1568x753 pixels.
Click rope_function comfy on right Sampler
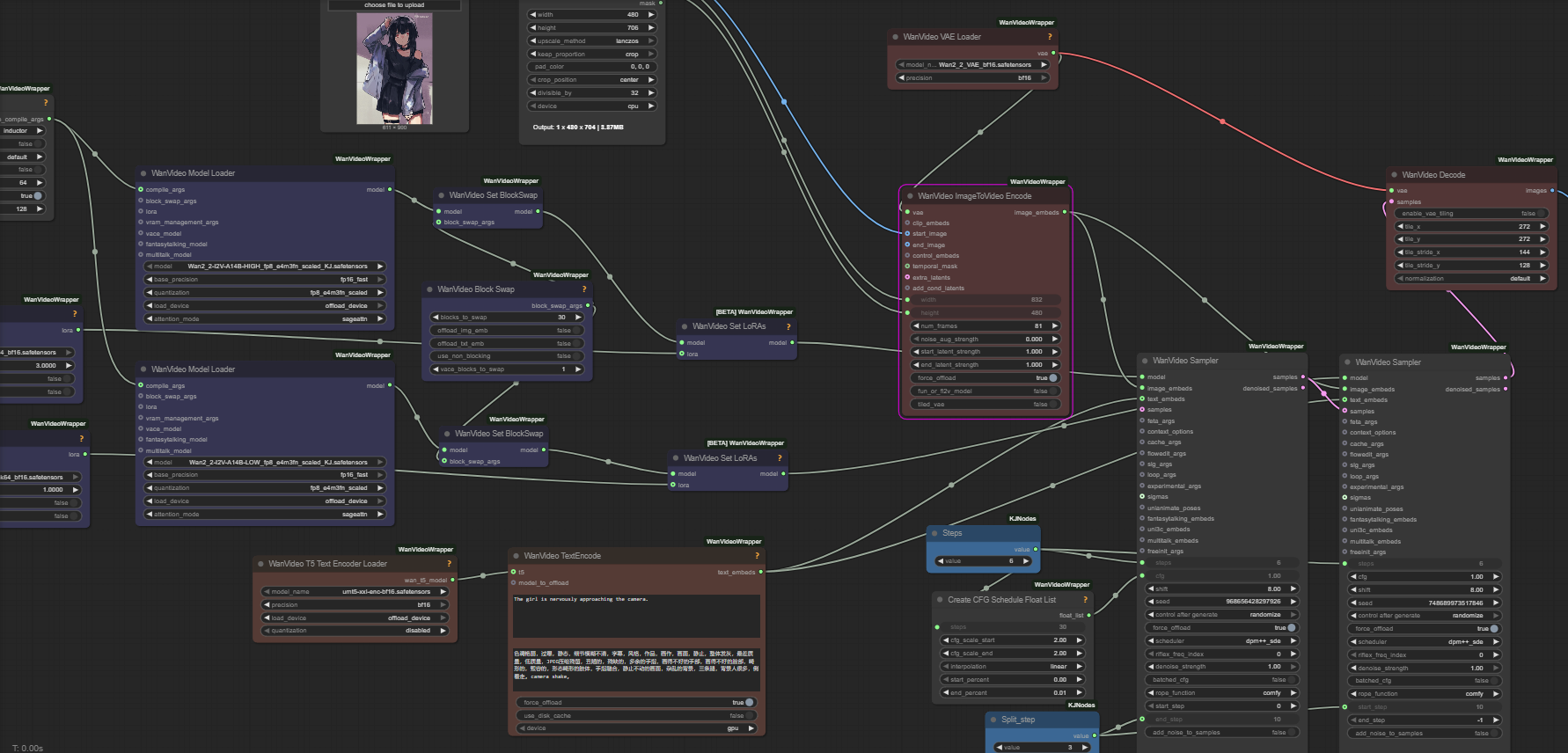click(x=1425, y=694)
